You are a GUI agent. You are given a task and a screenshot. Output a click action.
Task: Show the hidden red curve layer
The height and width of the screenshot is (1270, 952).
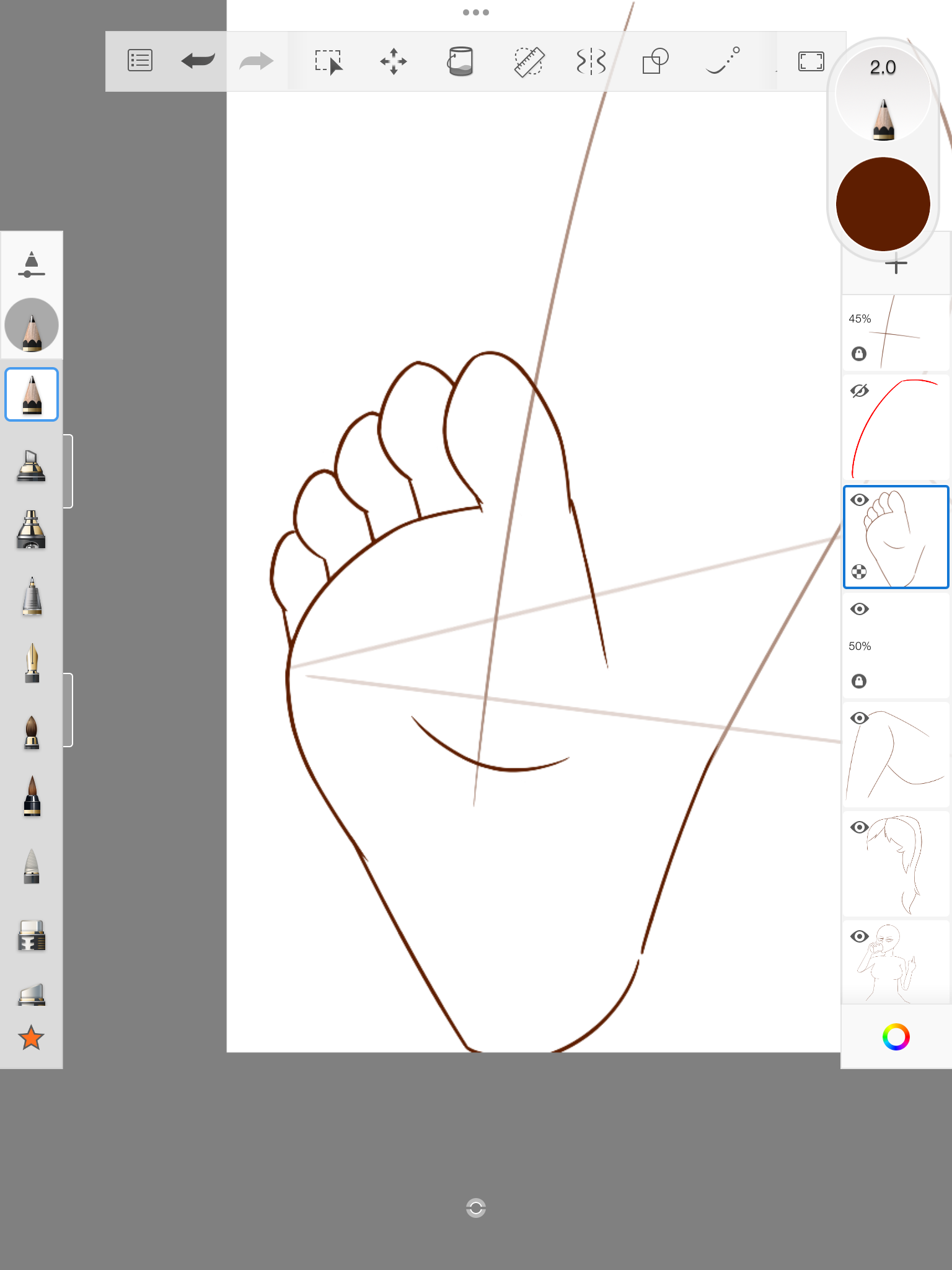tap(860, 391)
